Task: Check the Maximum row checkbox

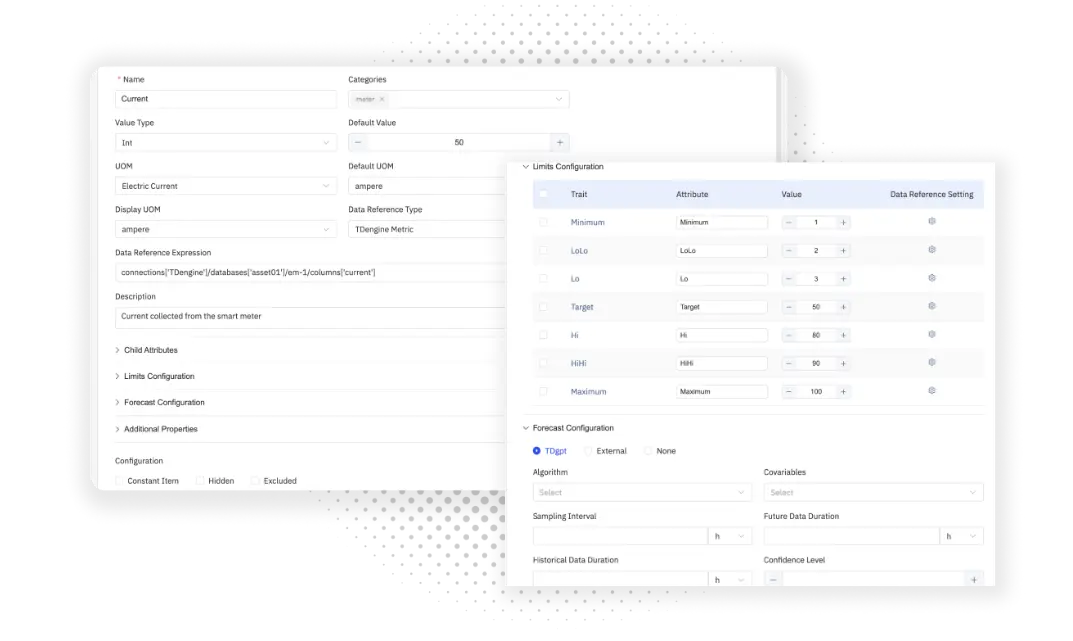Action: click(543, 391)
